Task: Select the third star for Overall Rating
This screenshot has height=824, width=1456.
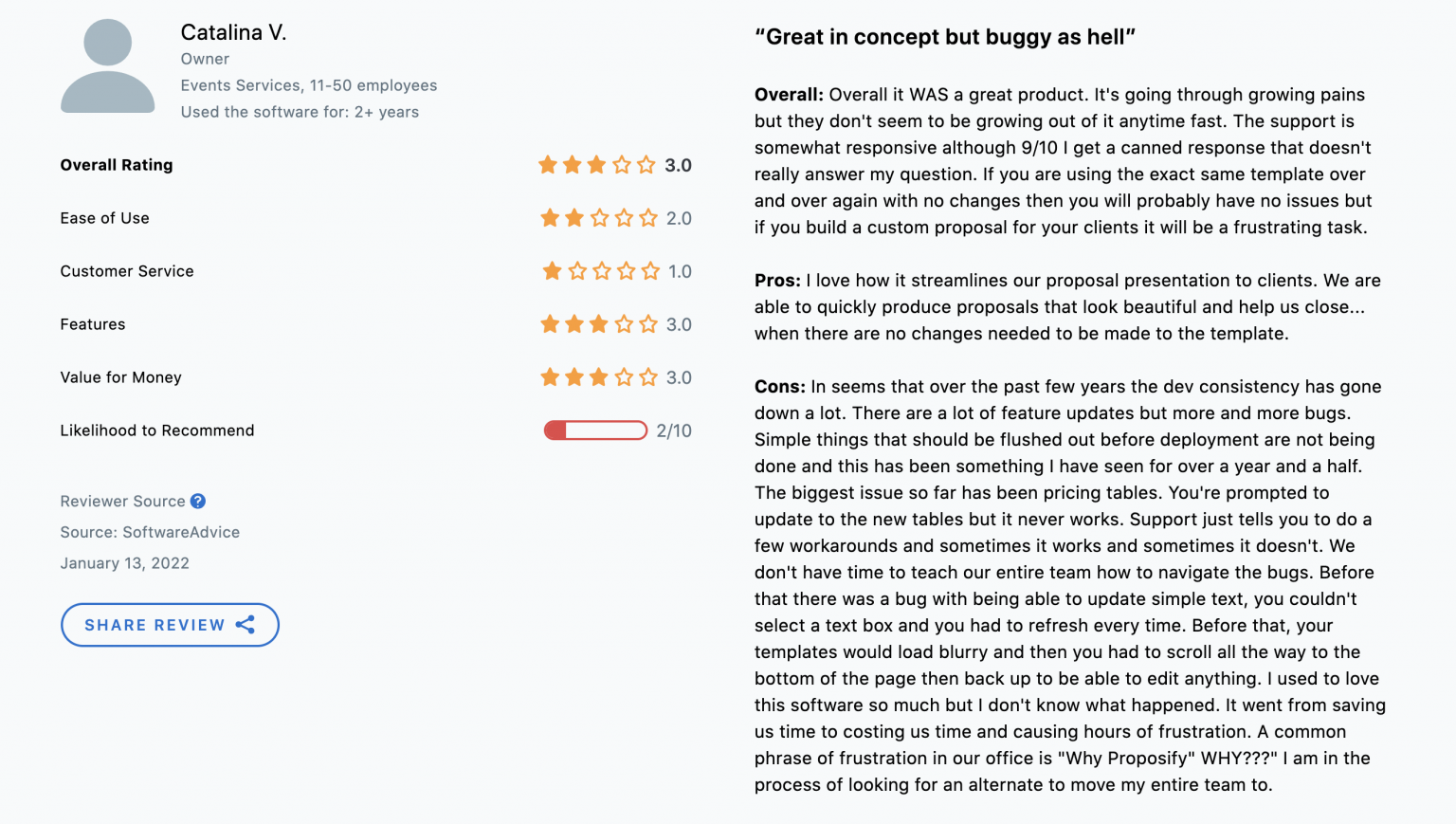Action: pos(596,165)
